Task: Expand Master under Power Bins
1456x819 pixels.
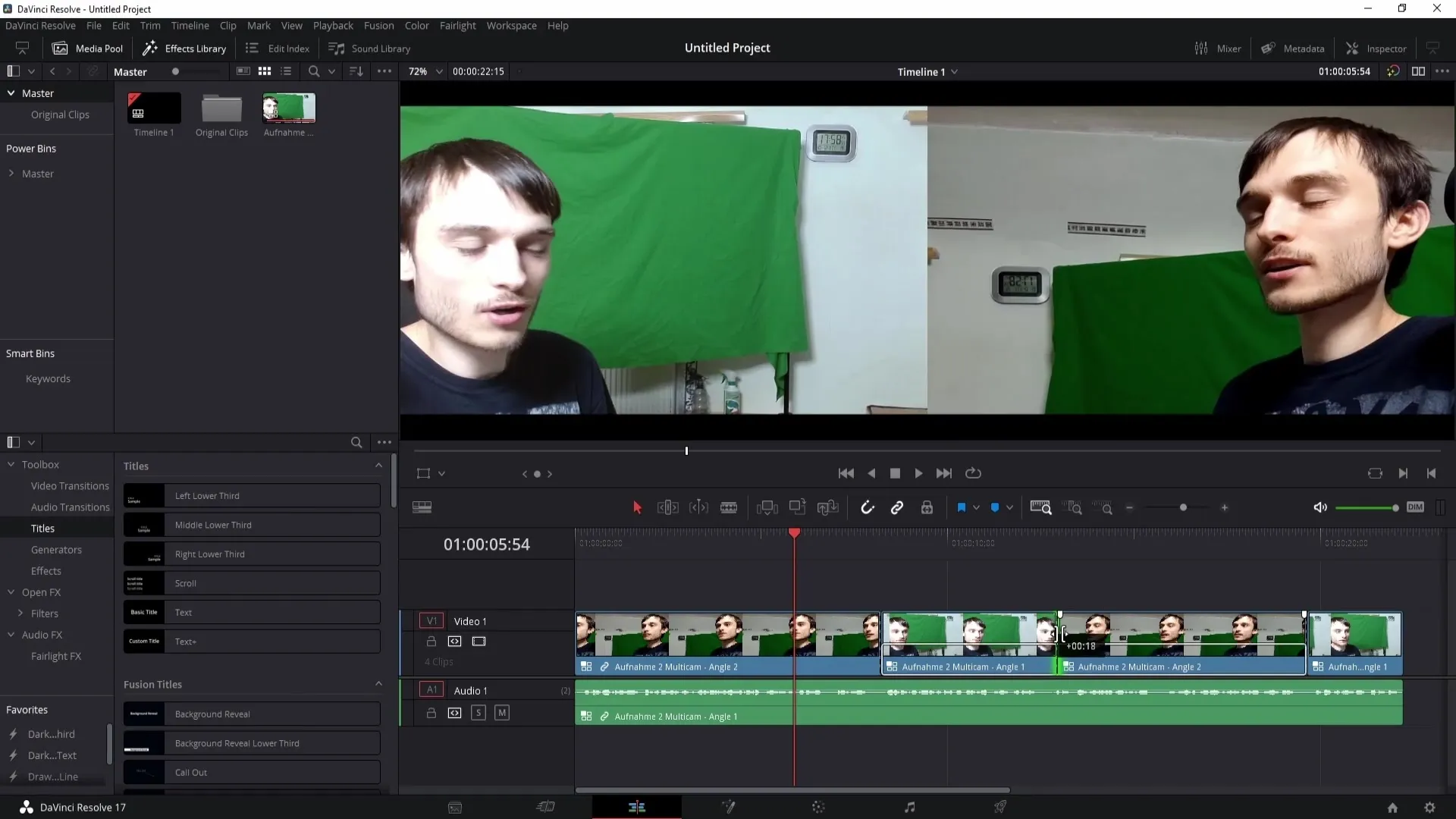Action: (x=11, y=174)
